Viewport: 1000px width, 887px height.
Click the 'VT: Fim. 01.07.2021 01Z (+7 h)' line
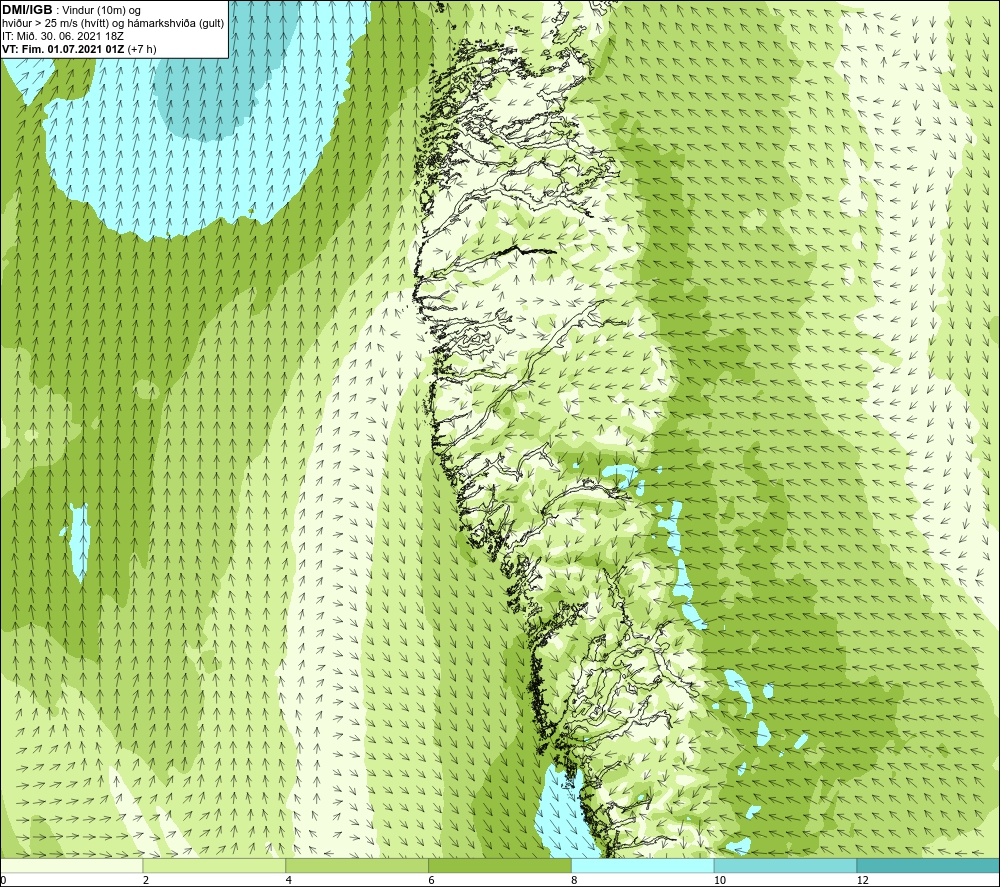click(79, 48)
